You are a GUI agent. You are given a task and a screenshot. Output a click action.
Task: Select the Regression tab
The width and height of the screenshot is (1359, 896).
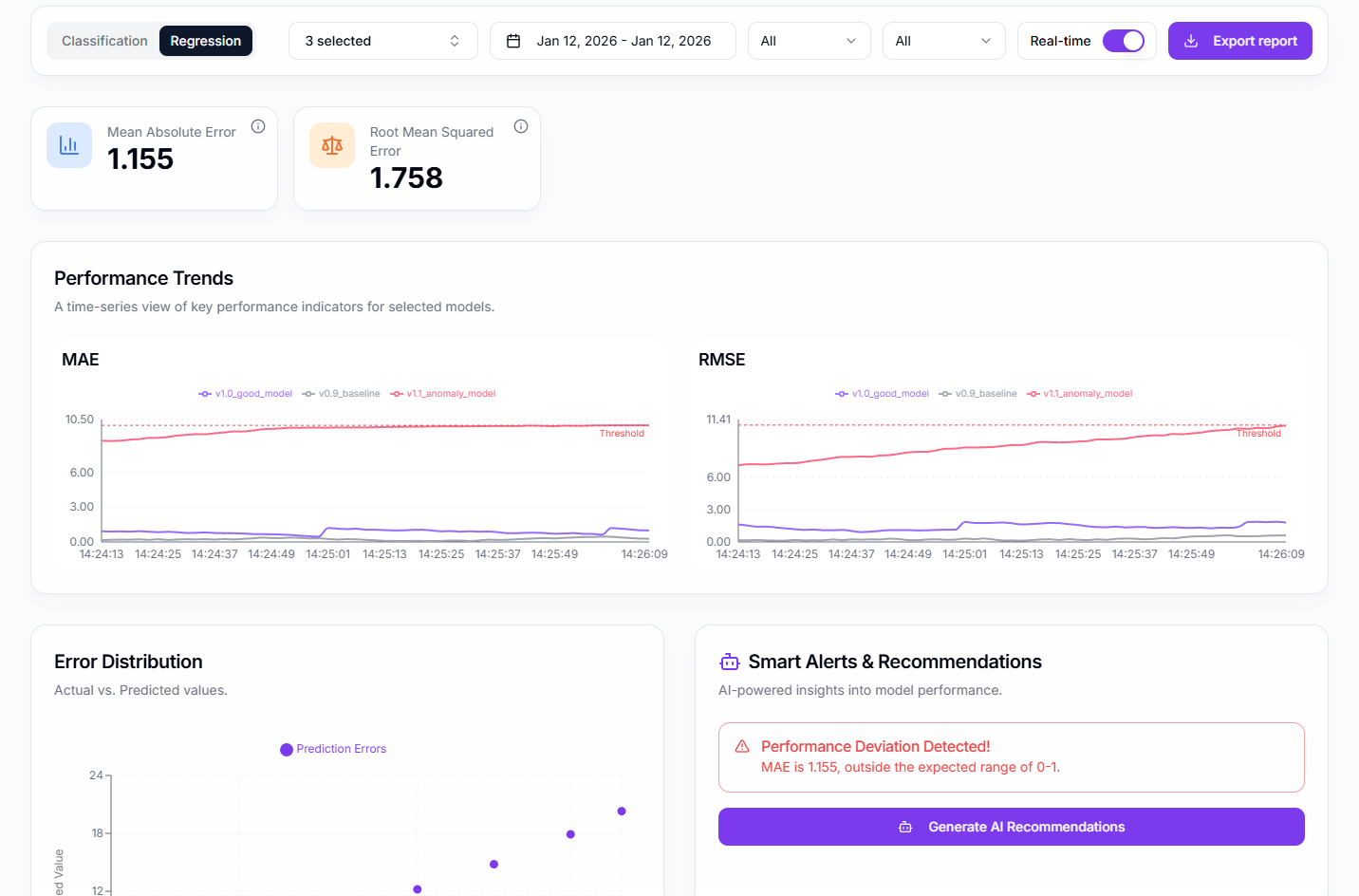[x=205, y=41]
